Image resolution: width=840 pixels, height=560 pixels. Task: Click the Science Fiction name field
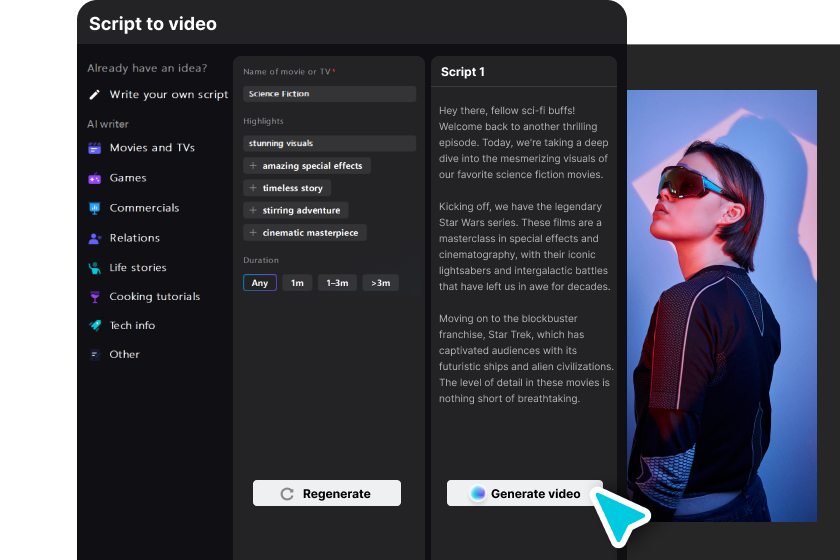pyautogui.click(x=329, y=94)
